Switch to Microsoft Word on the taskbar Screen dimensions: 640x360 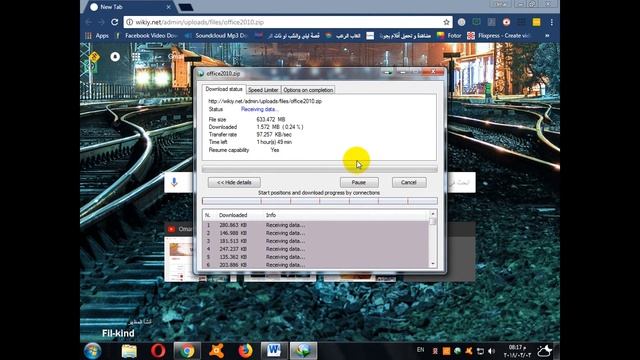click(274, 351)
